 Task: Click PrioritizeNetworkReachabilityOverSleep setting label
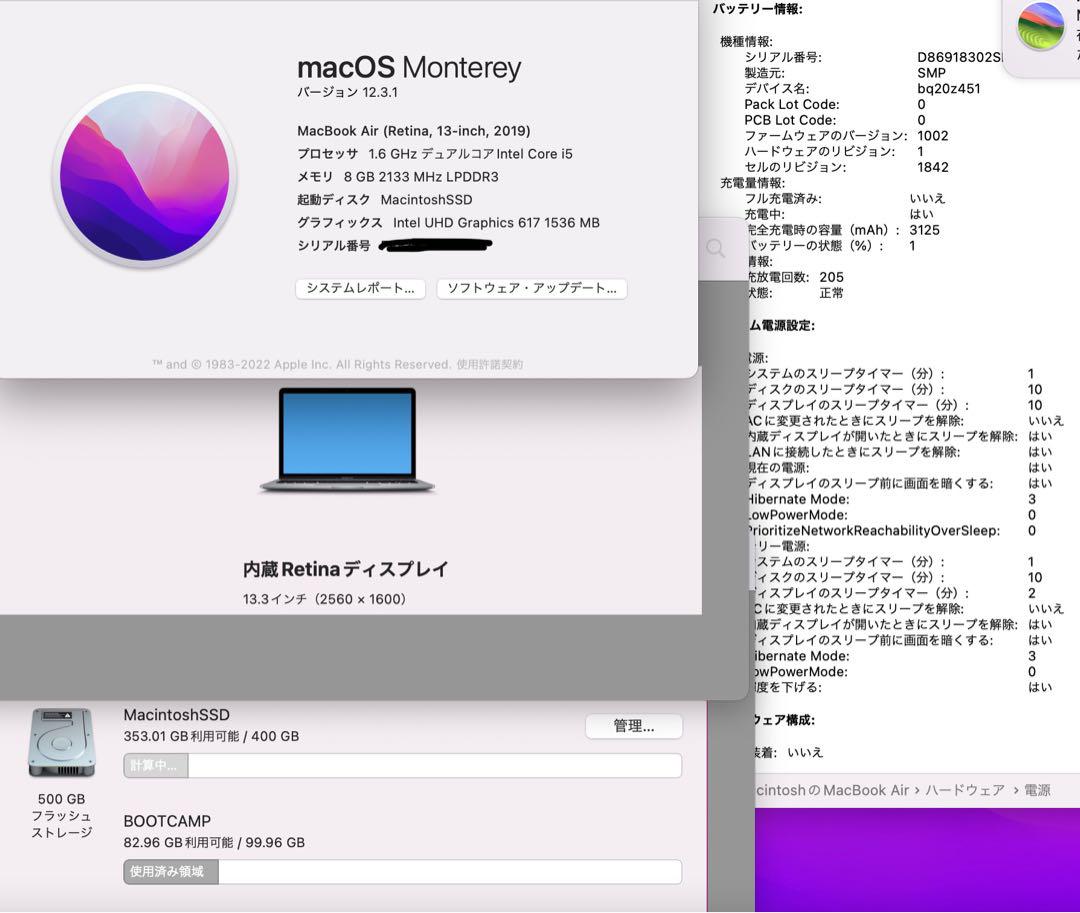click(x=874, y=531)
